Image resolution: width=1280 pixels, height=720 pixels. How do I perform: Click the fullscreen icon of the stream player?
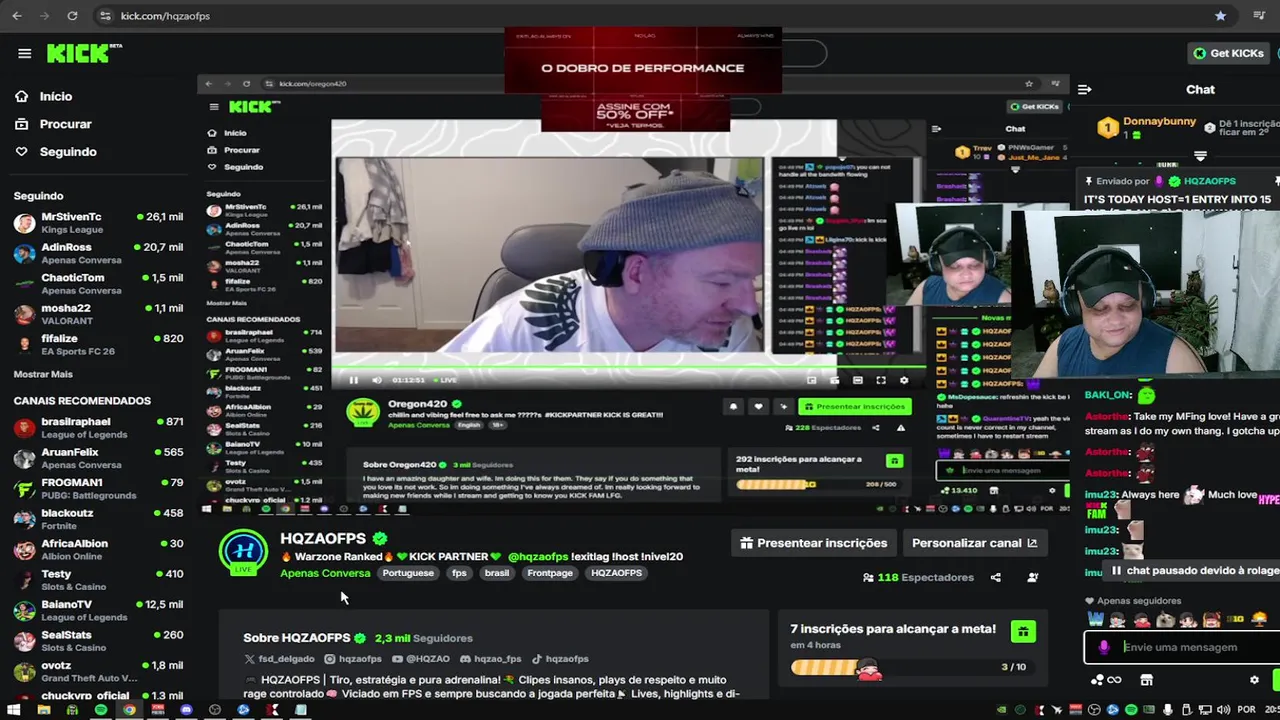point(881,380)
